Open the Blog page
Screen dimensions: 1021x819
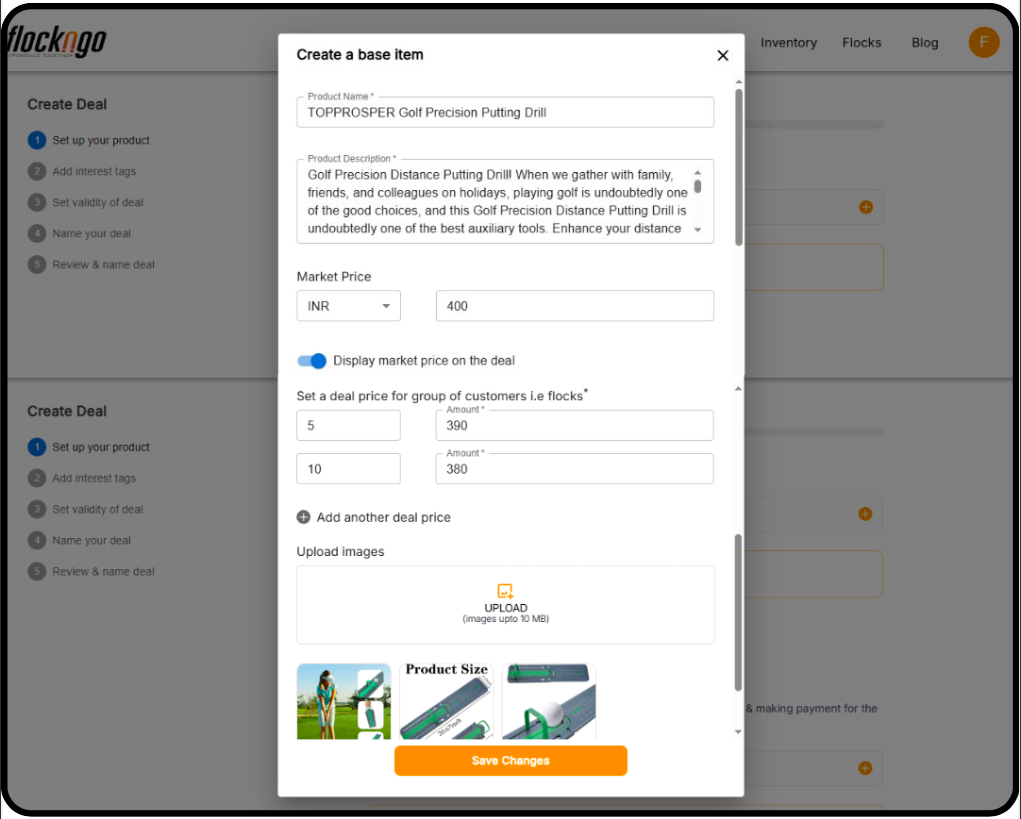click(x=925, y=43)
